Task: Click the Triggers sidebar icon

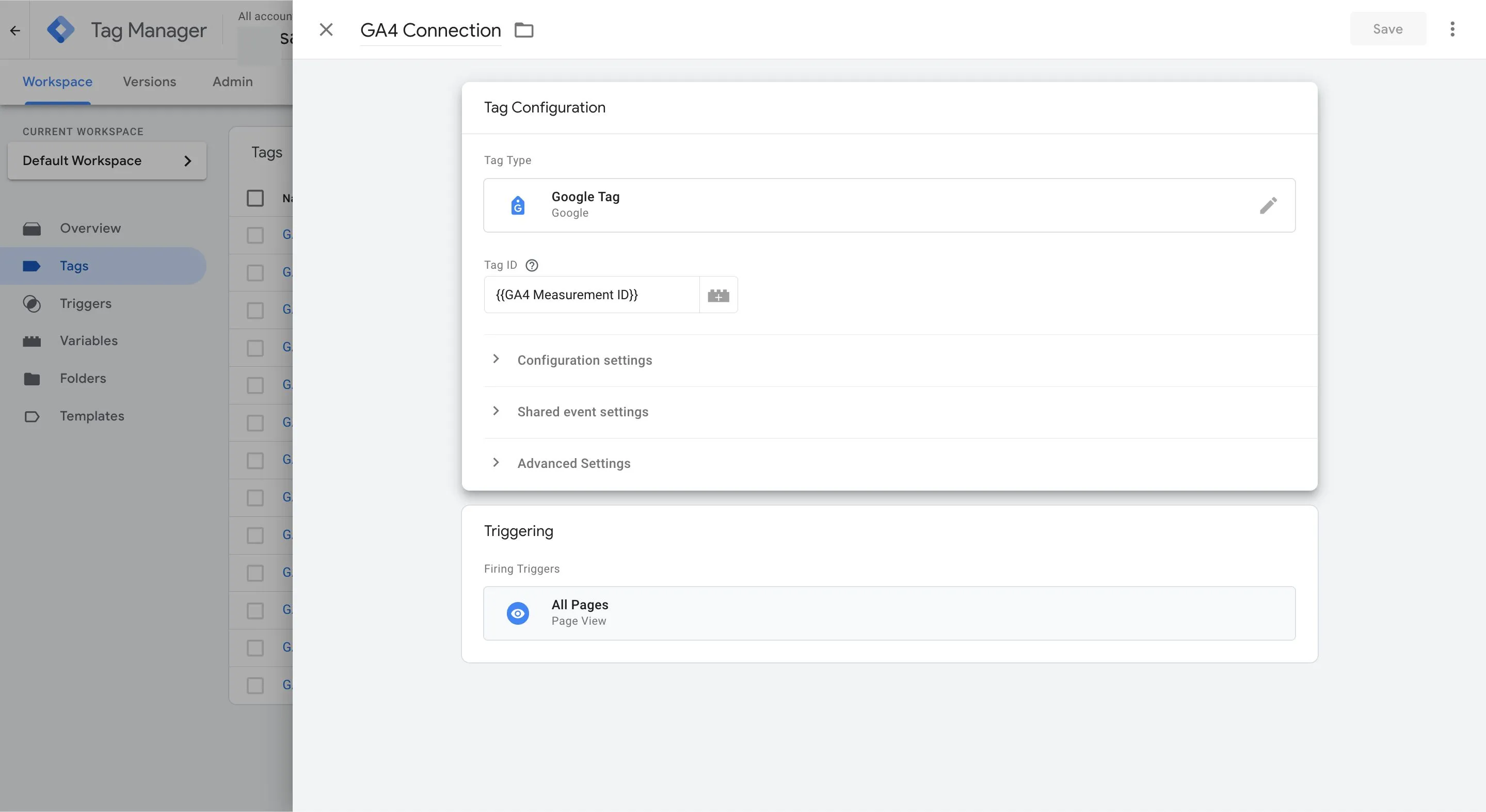Action: 31,304
